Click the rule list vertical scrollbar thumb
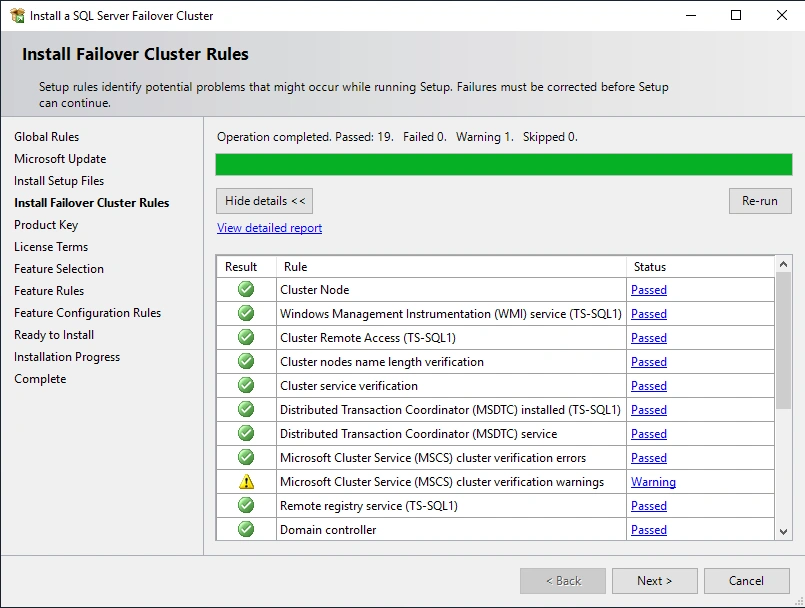 coord(783,340)
